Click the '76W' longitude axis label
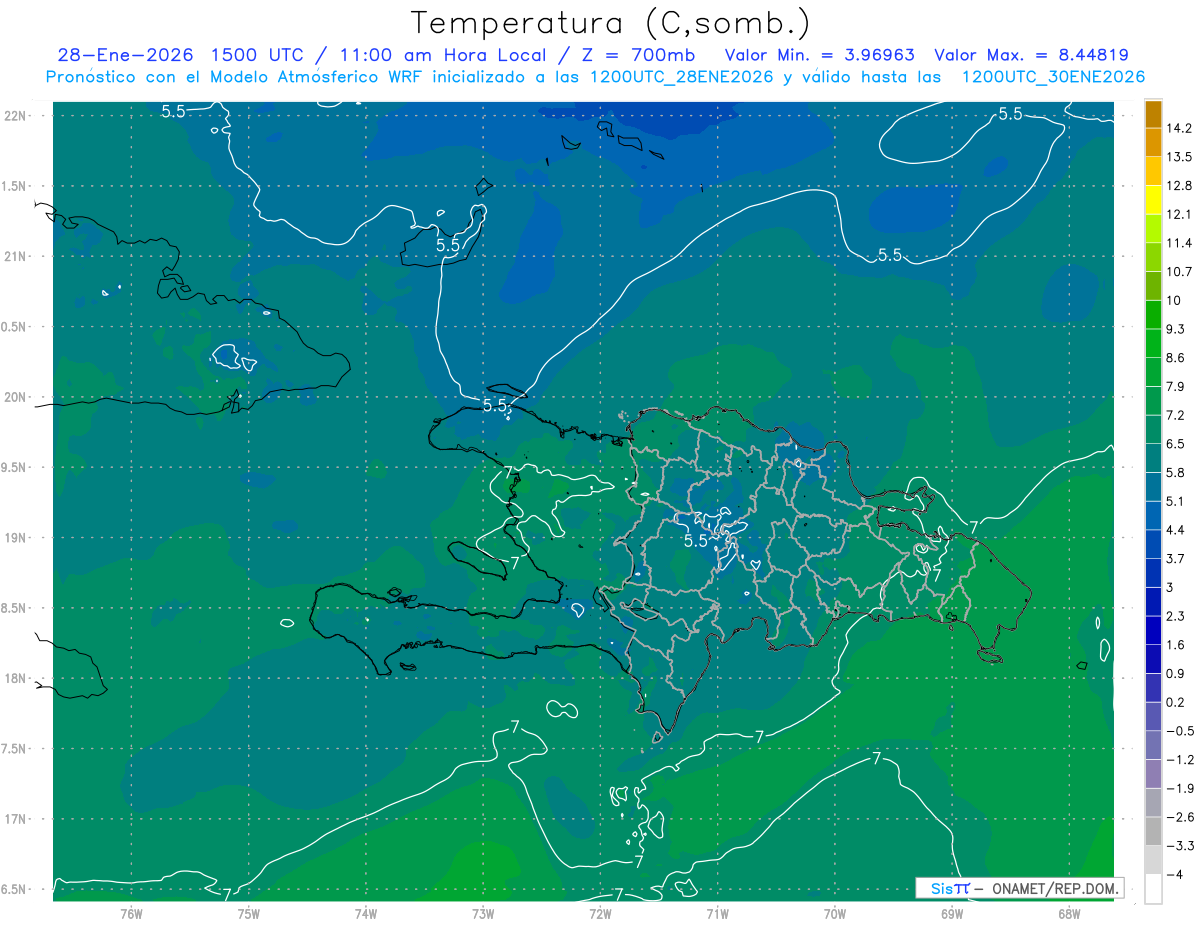The height and width of the screenshot is (927, 1200). click(x=131, y=914)
